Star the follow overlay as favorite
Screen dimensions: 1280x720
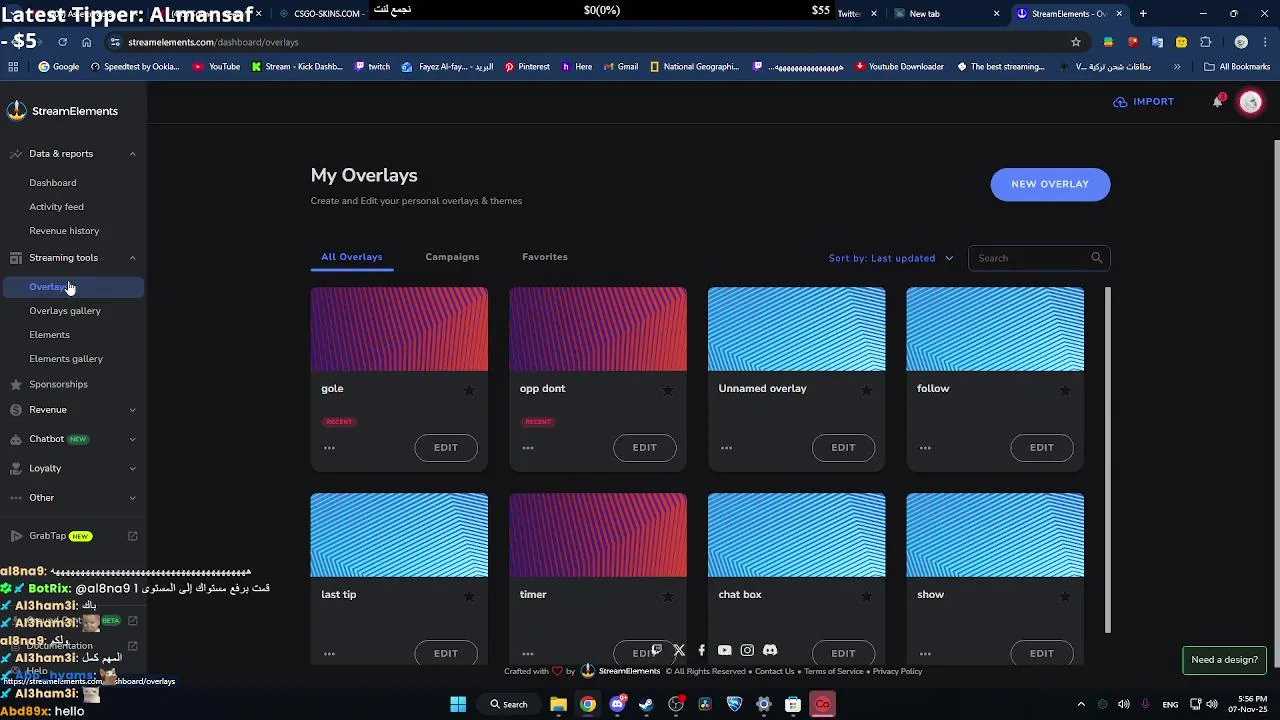point(1064,390)
